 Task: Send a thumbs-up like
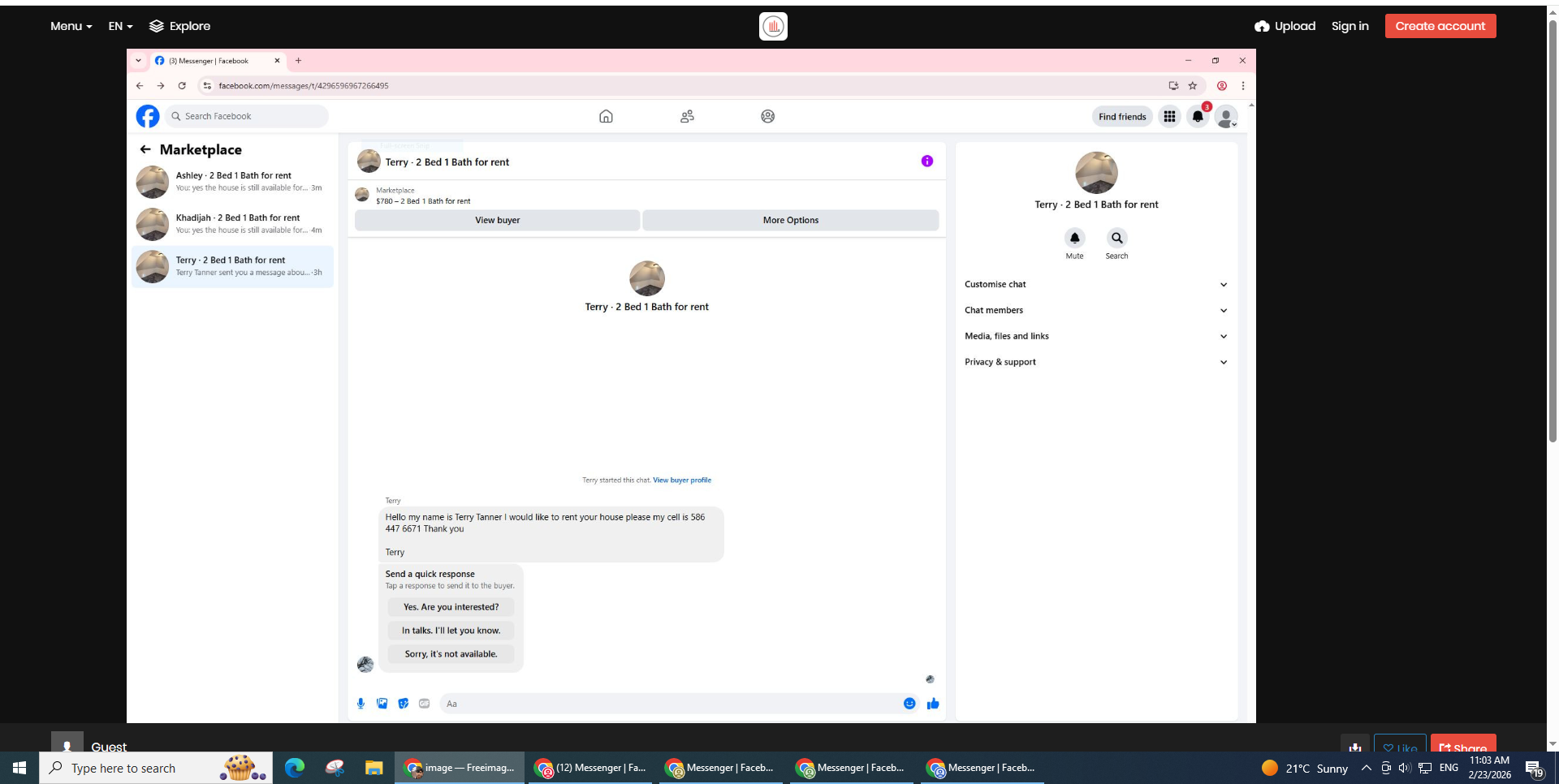tap(933, 704)
